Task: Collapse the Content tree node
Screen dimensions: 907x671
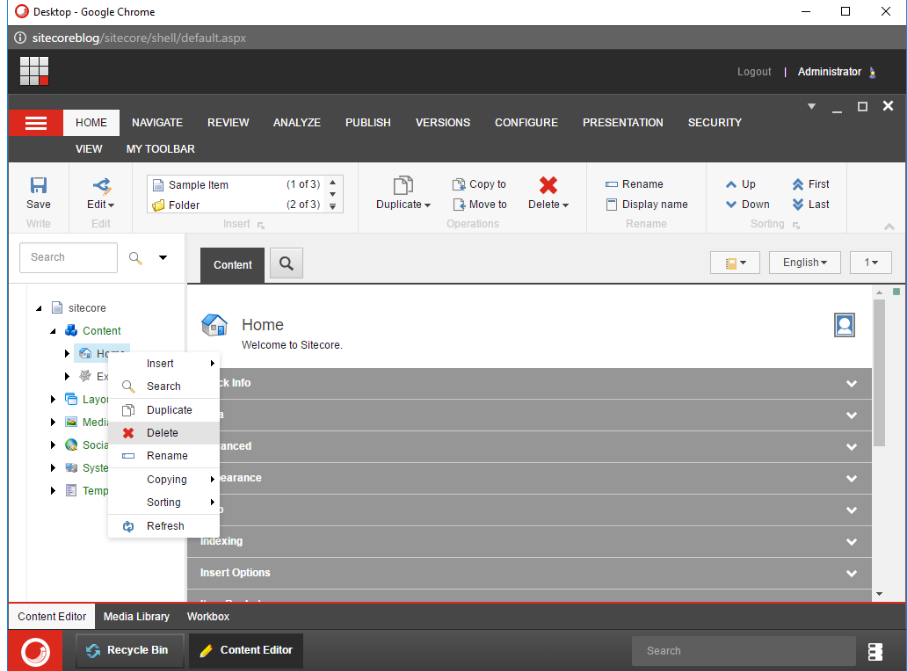Action: point(53,331)
